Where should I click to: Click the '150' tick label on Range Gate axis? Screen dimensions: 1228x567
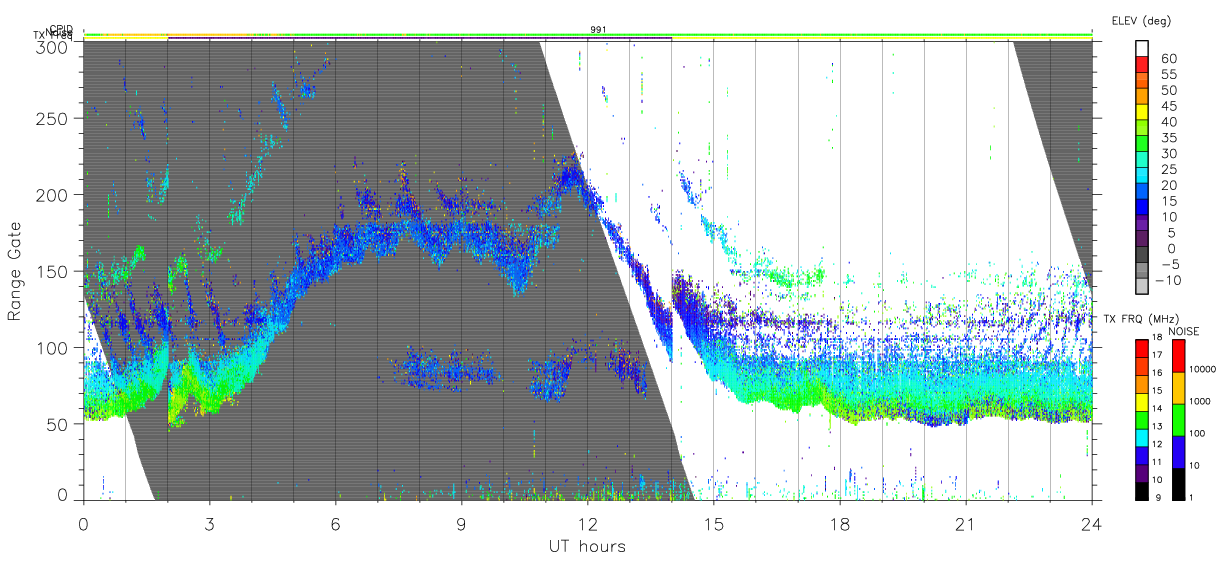pos(52,271)
